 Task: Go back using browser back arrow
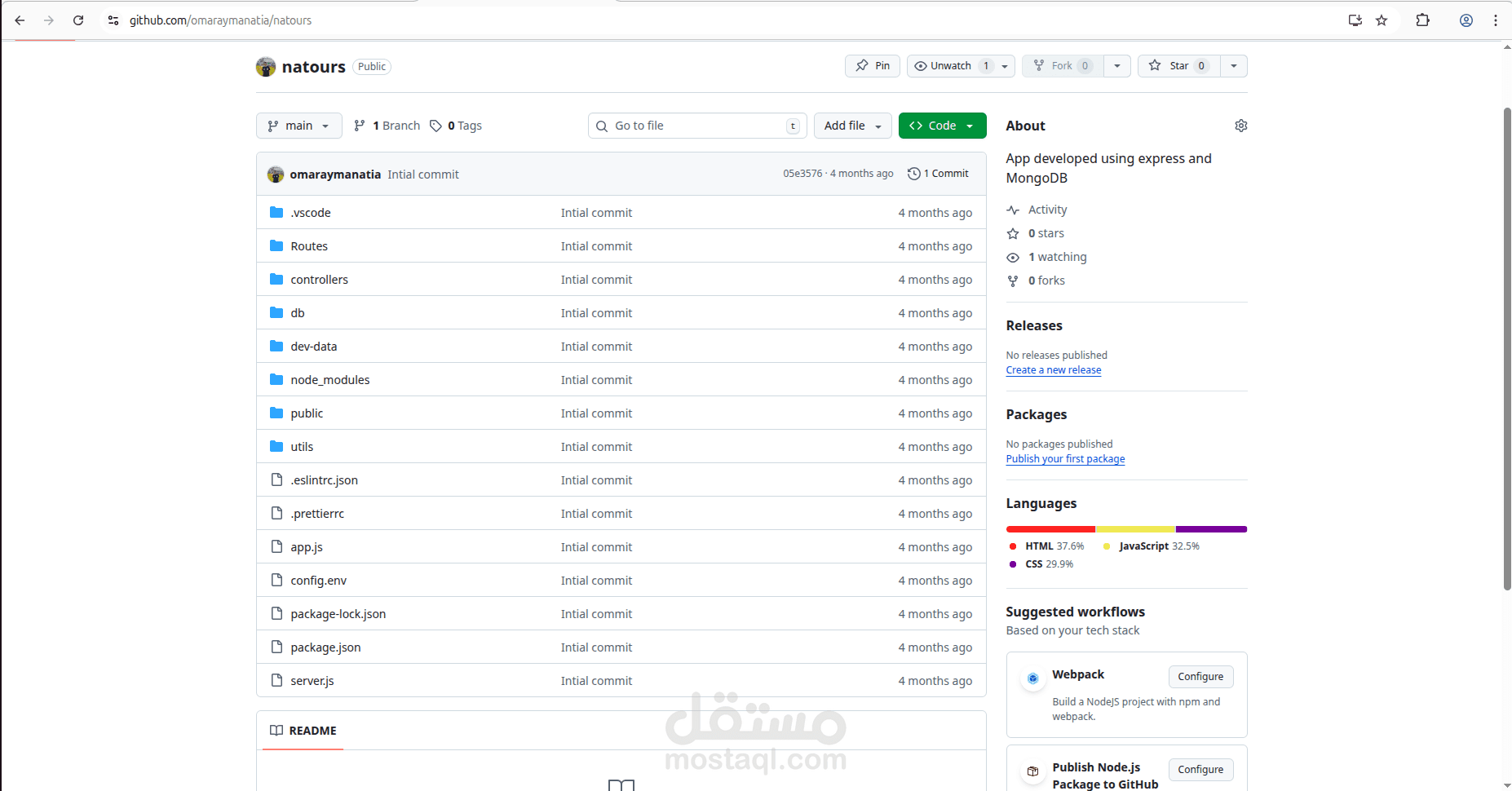tap(20, 20)
